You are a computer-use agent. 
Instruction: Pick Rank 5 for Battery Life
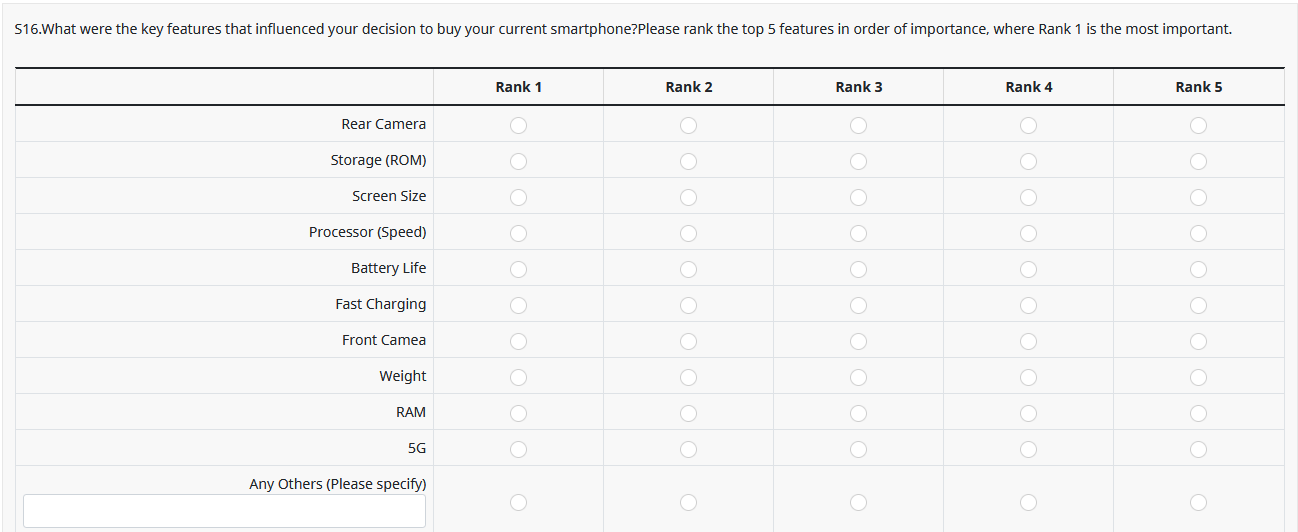tap(1198, 269)
